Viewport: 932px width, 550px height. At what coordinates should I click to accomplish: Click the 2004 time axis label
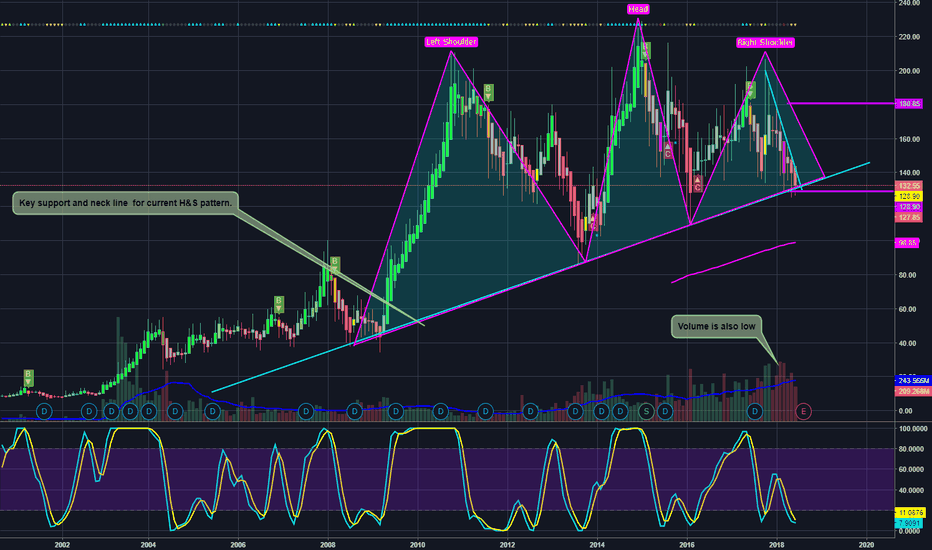pyautogui.click(x=148, y=544)
